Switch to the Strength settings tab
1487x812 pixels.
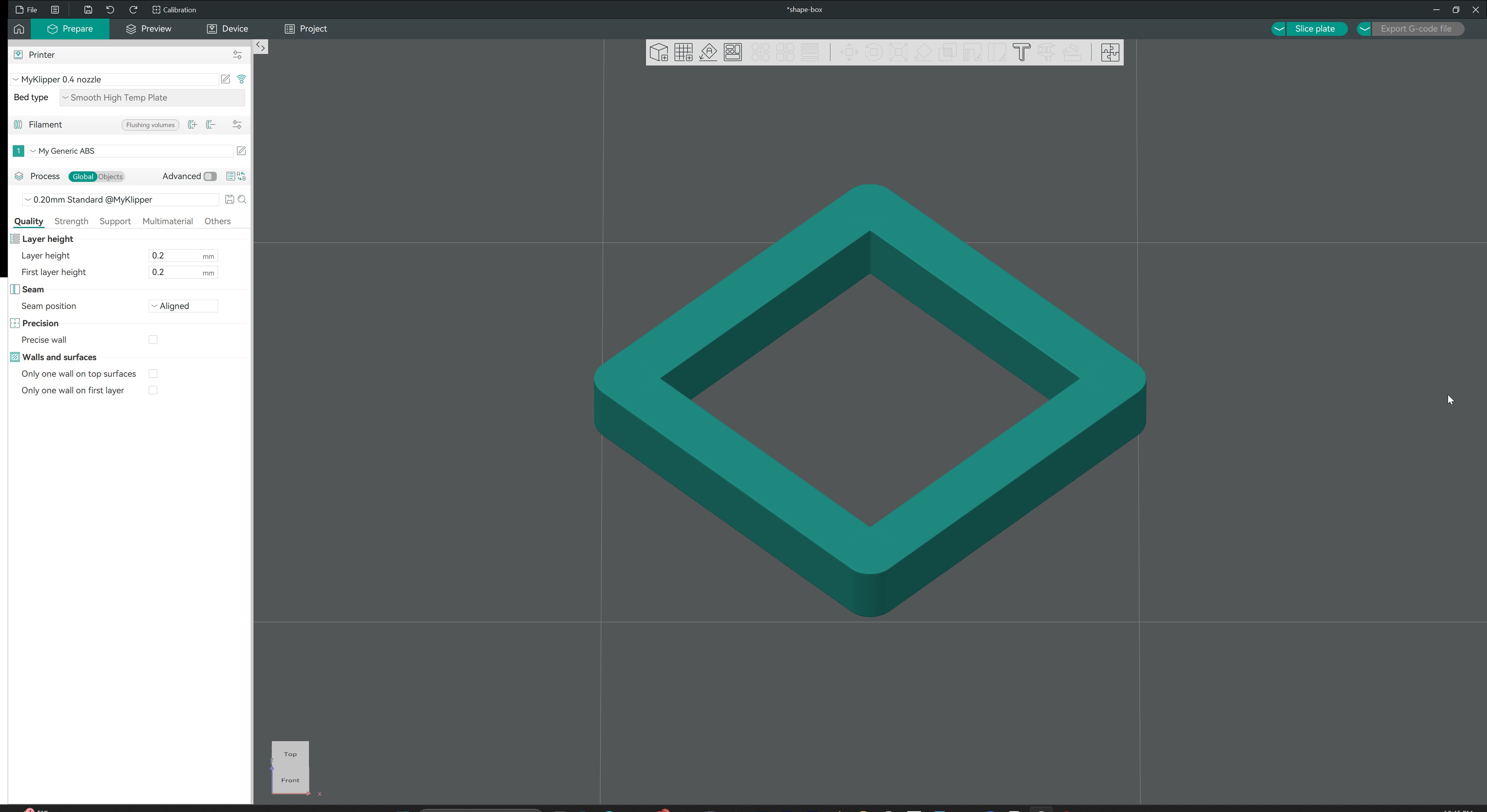click(71, 221)
